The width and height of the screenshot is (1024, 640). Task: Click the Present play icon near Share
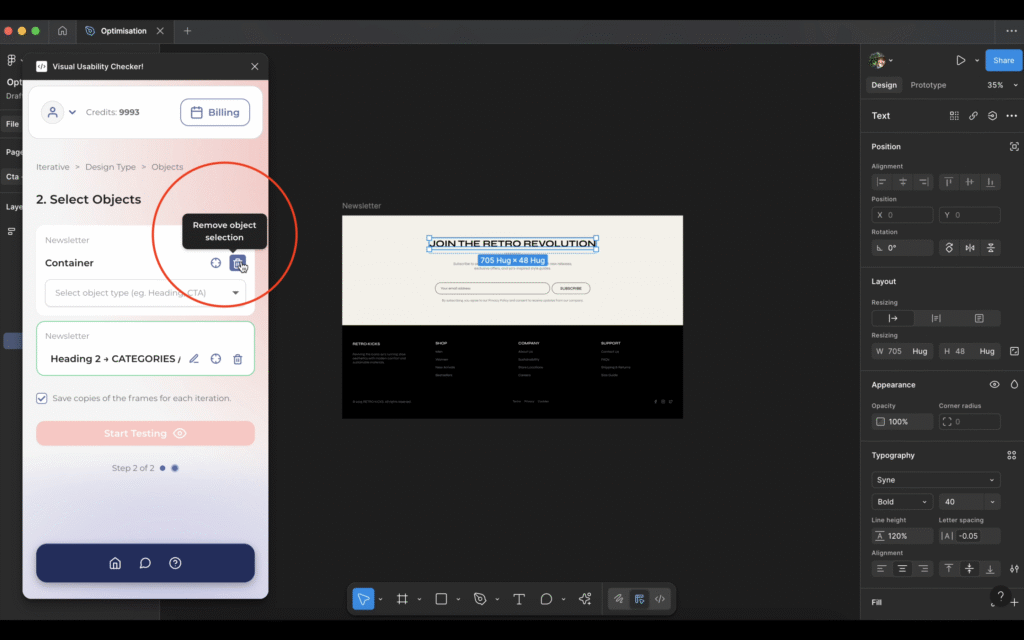click(x=960, y=60)
